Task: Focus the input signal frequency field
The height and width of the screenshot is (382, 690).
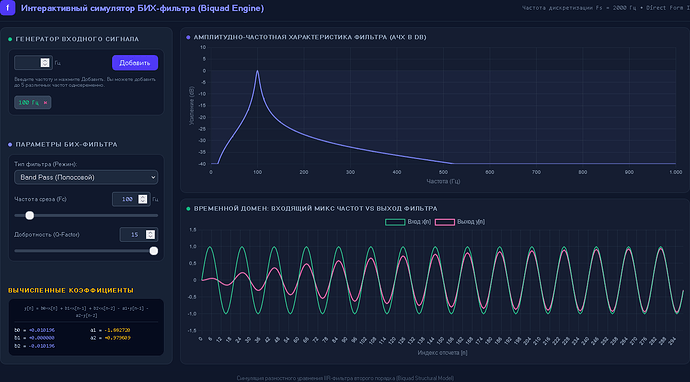Action: pyautogui.click(x=33, y=62)
